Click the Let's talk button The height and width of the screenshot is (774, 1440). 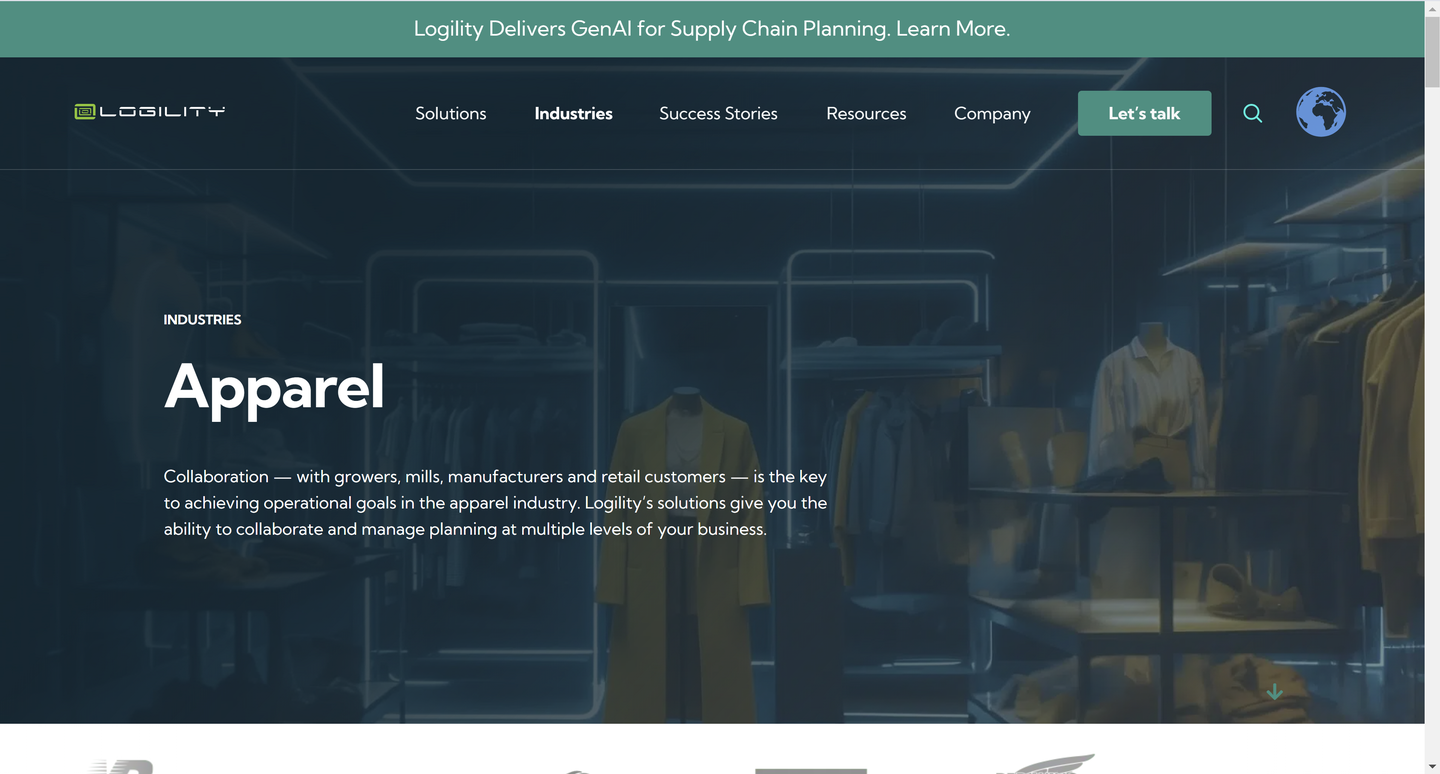click(x=1144, y=113)
